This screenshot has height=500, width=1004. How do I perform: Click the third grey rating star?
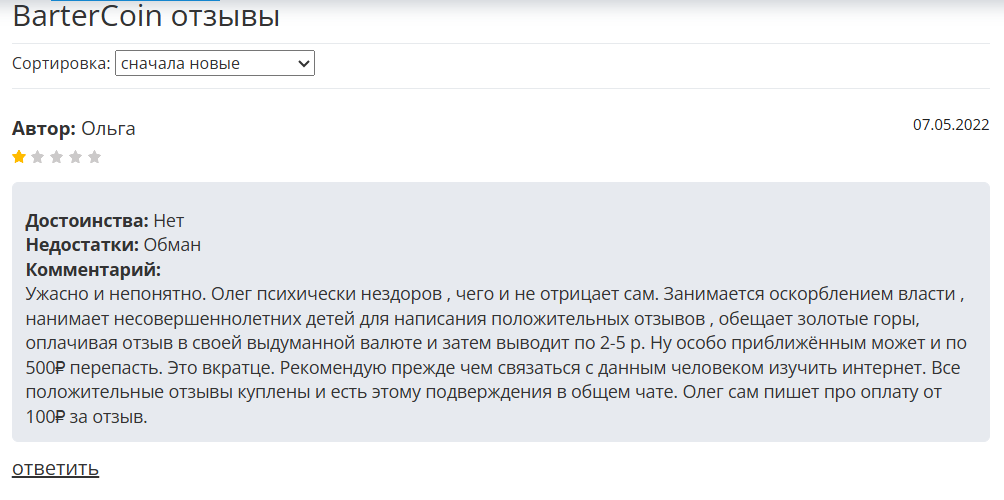tap(56, 157)
